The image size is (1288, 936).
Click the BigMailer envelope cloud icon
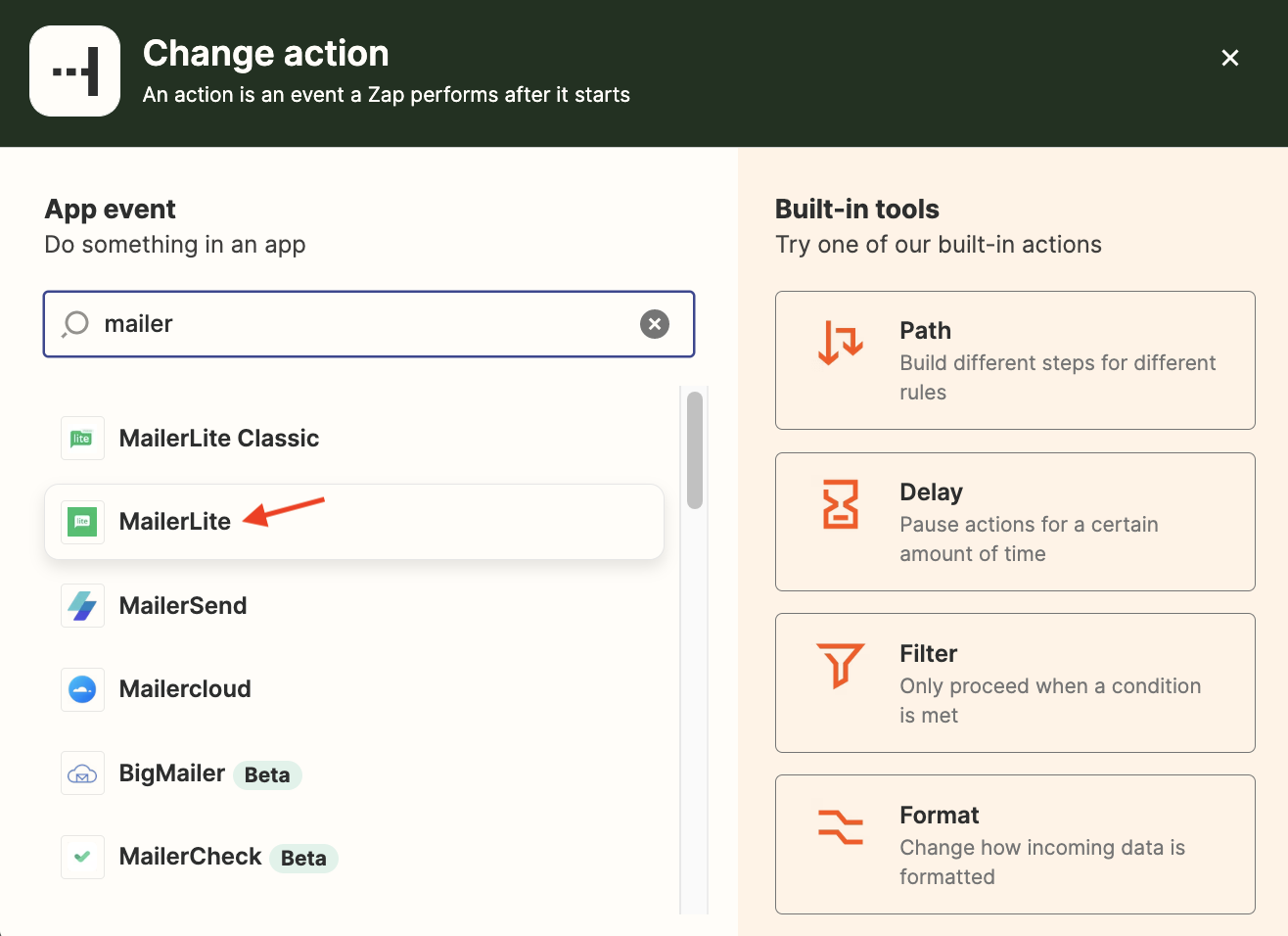pos(82,773)
